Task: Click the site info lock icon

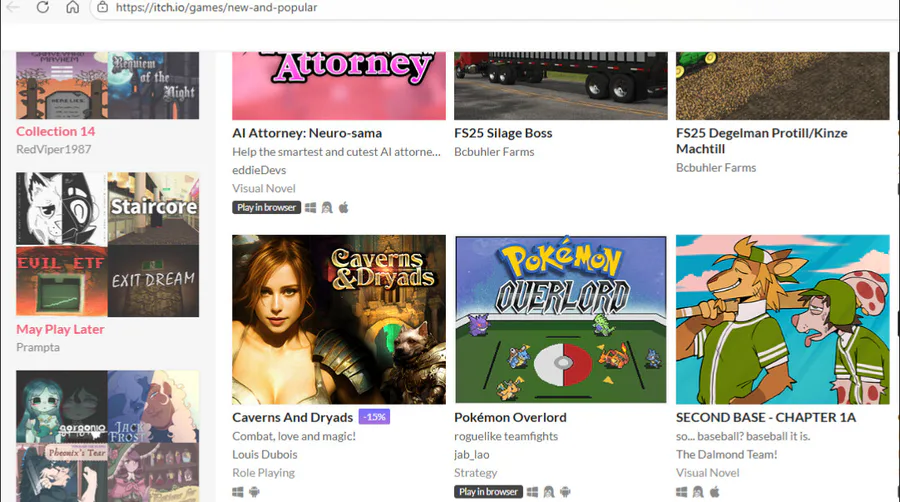Action: 102,7
